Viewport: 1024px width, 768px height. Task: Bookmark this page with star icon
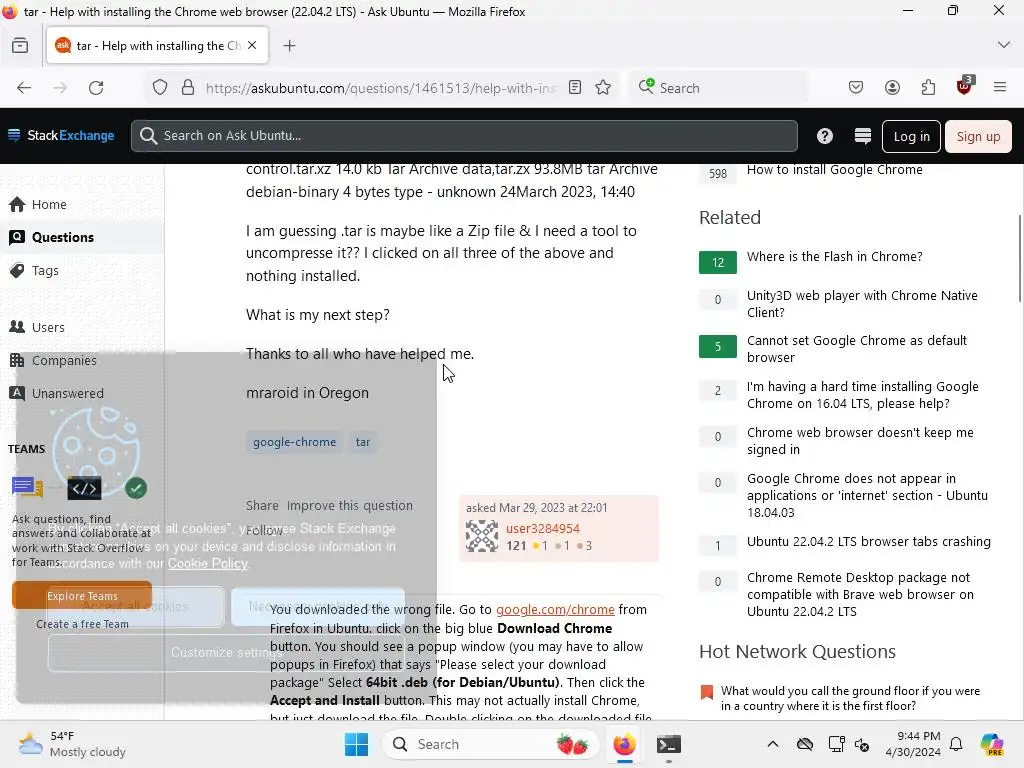point(603,88)
